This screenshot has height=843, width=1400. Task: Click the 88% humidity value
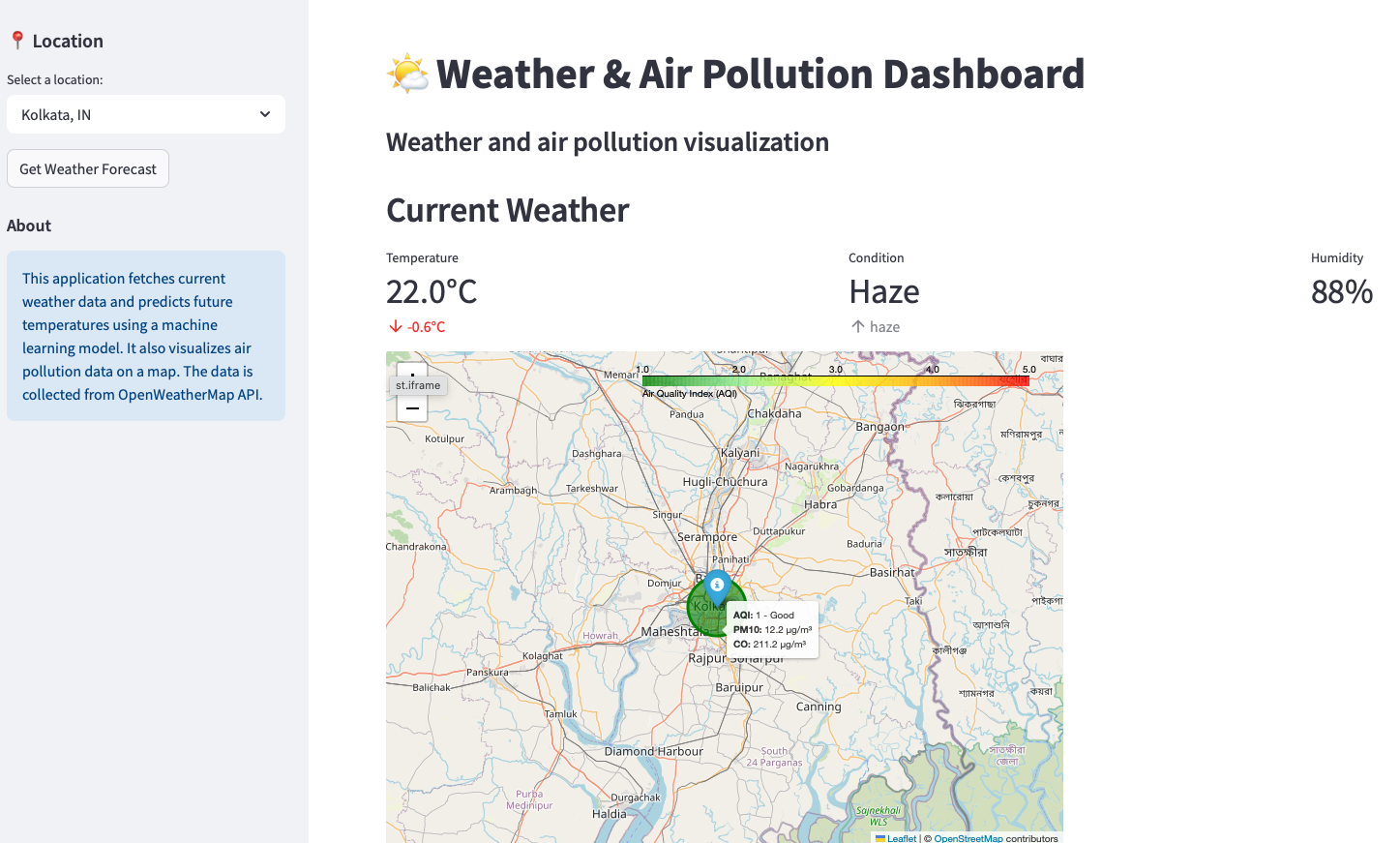click(x=1342, y=291)
